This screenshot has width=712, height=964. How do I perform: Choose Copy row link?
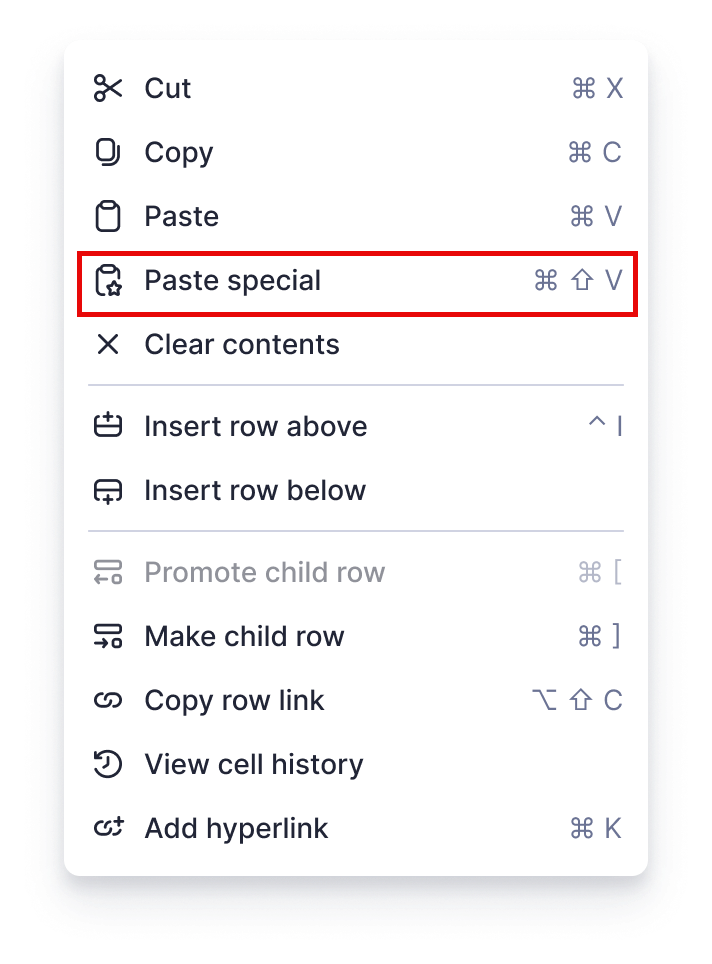tap(234, 700)
